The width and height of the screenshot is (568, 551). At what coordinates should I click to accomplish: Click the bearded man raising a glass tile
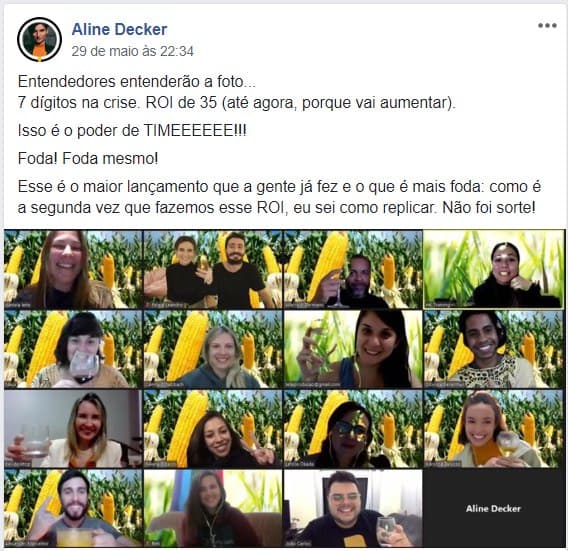point(353,269)
